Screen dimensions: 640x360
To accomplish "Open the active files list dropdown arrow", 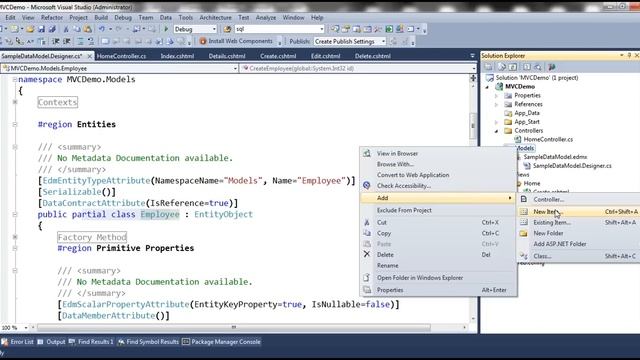I will click(472, 56).
